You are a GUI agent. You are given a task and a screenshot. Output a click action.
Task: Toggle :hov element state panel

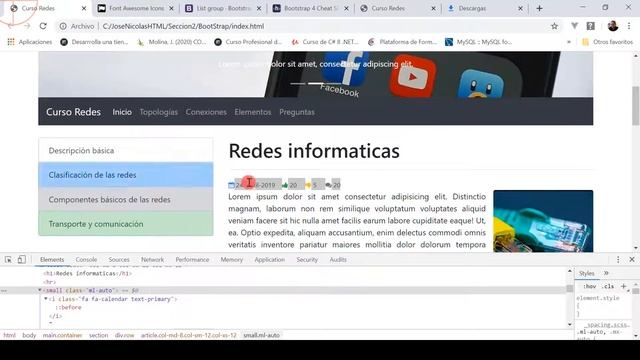(589, 287)
